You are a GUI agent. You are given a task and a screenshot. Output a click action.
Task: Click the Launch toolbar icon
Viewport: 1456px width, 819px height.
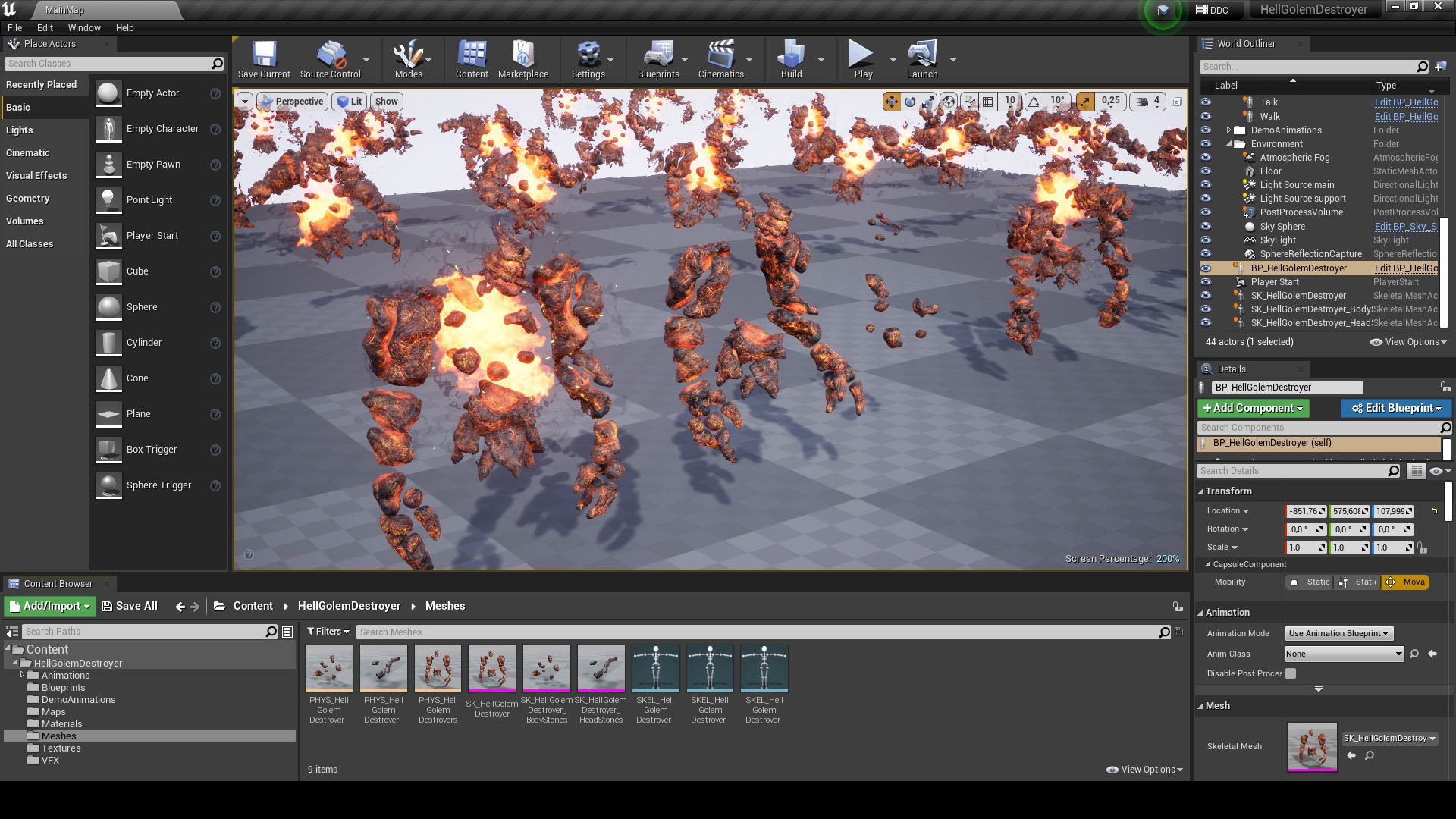pyautogui.click(x=922, y=59)
